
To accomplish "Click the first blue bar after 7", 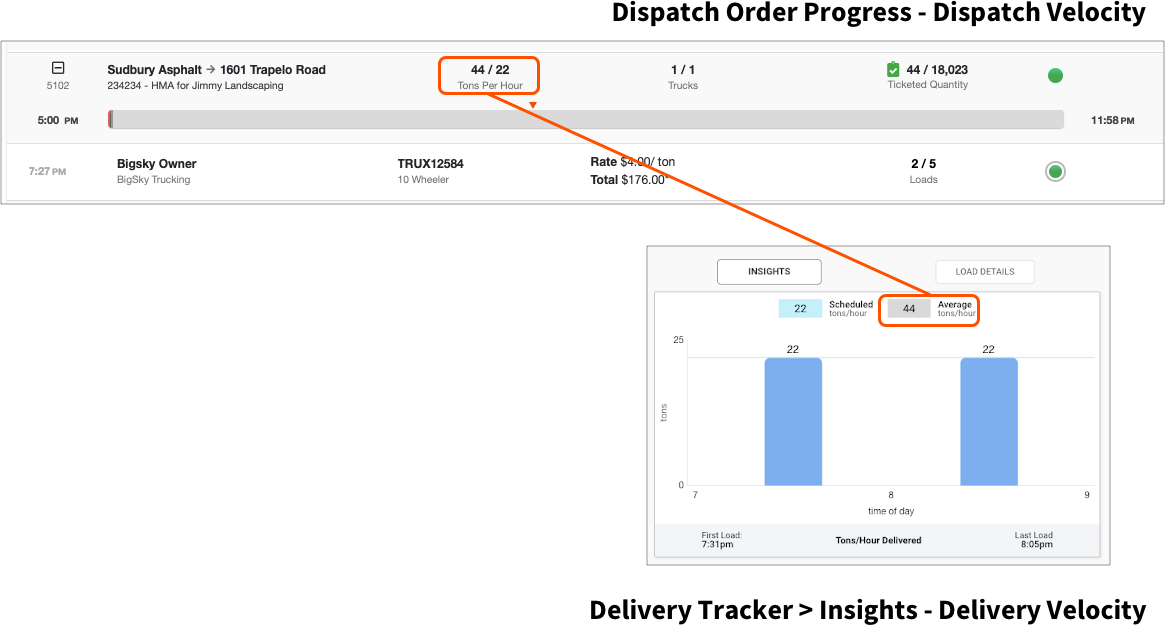I will (793, 421).
